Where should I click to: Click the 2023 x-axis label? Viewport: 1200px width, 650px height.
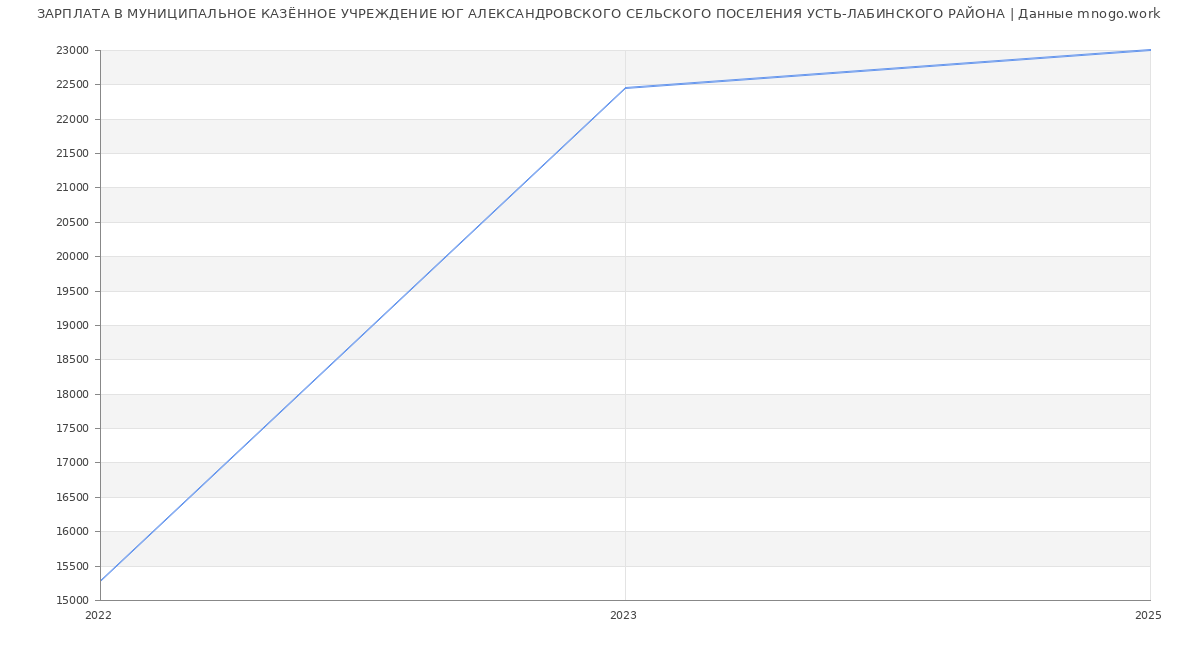(623, 616)
